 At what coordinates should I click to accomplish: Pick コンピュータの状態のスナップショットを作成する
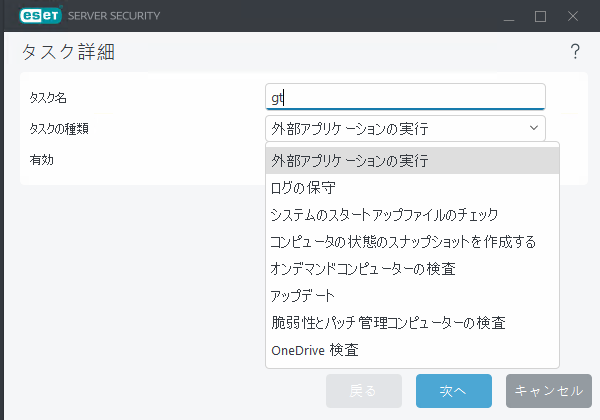pos(412,242)
